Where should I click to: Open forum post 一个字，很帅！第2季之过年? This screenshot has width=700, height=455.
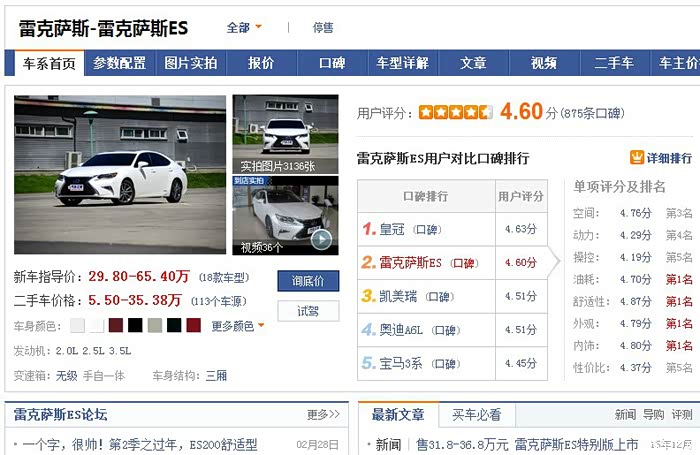point(140,445)
